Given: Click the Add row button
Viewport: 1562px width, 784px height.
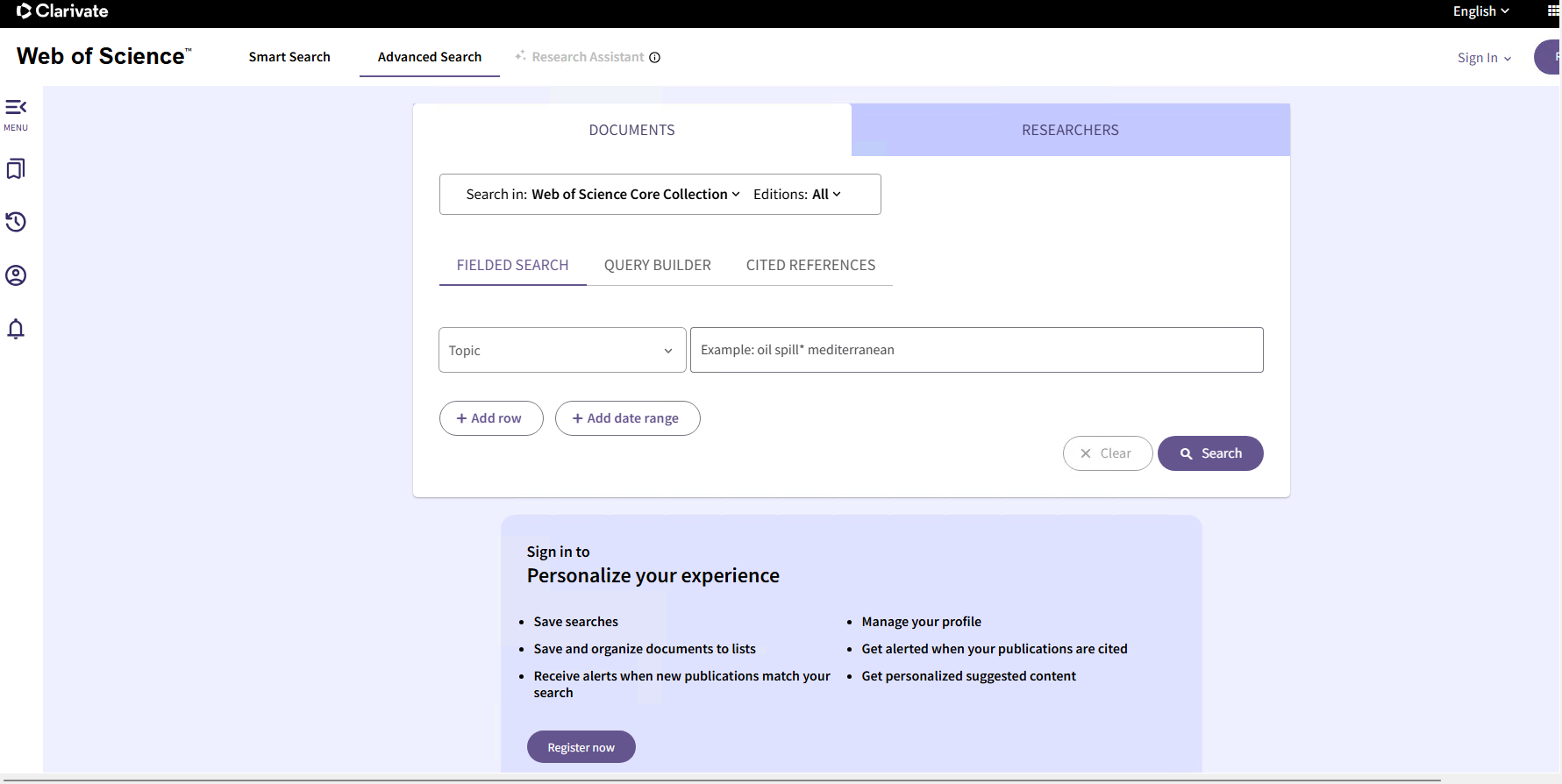Looking at the screenshot, I should click(491, 418).
